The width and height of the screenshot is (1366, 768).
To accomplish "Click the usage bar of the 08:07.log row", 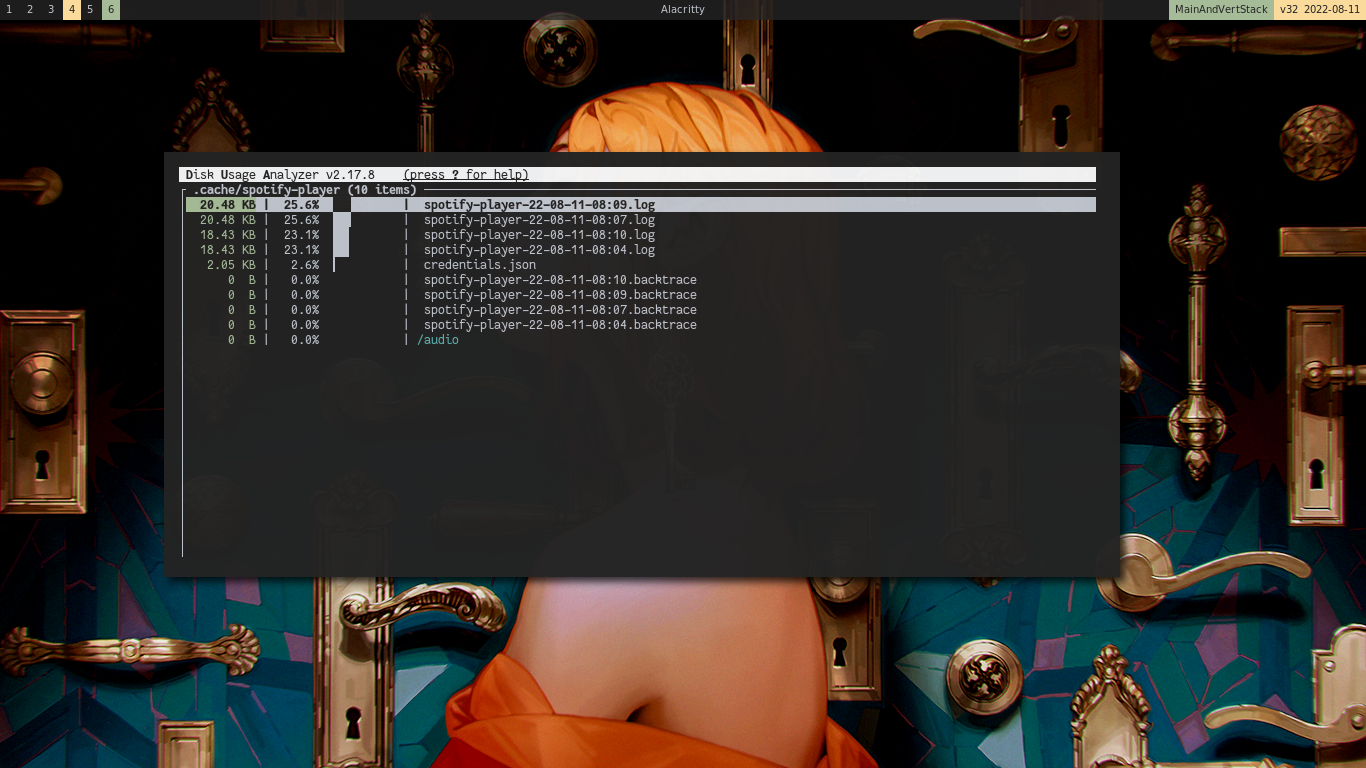I will point(342,220).
